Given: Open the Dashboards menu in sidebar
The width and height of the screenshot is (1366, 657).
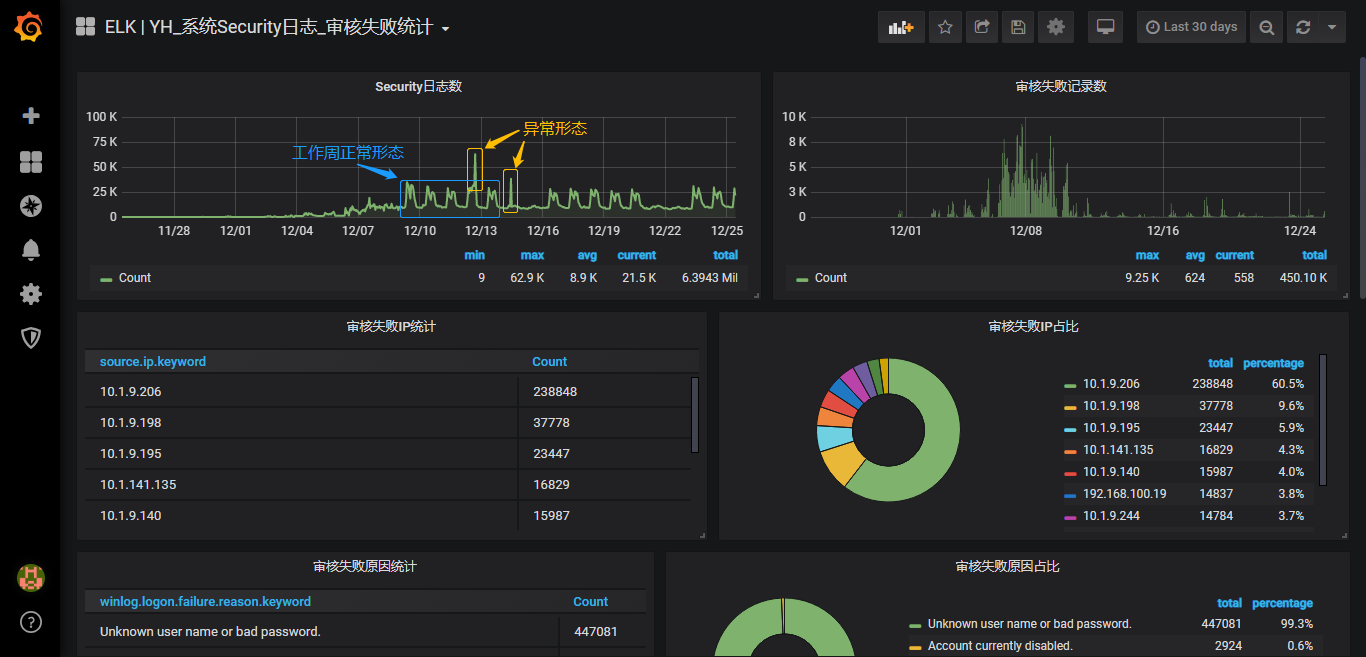Looking at the screenshot, I should click(30, 161).
